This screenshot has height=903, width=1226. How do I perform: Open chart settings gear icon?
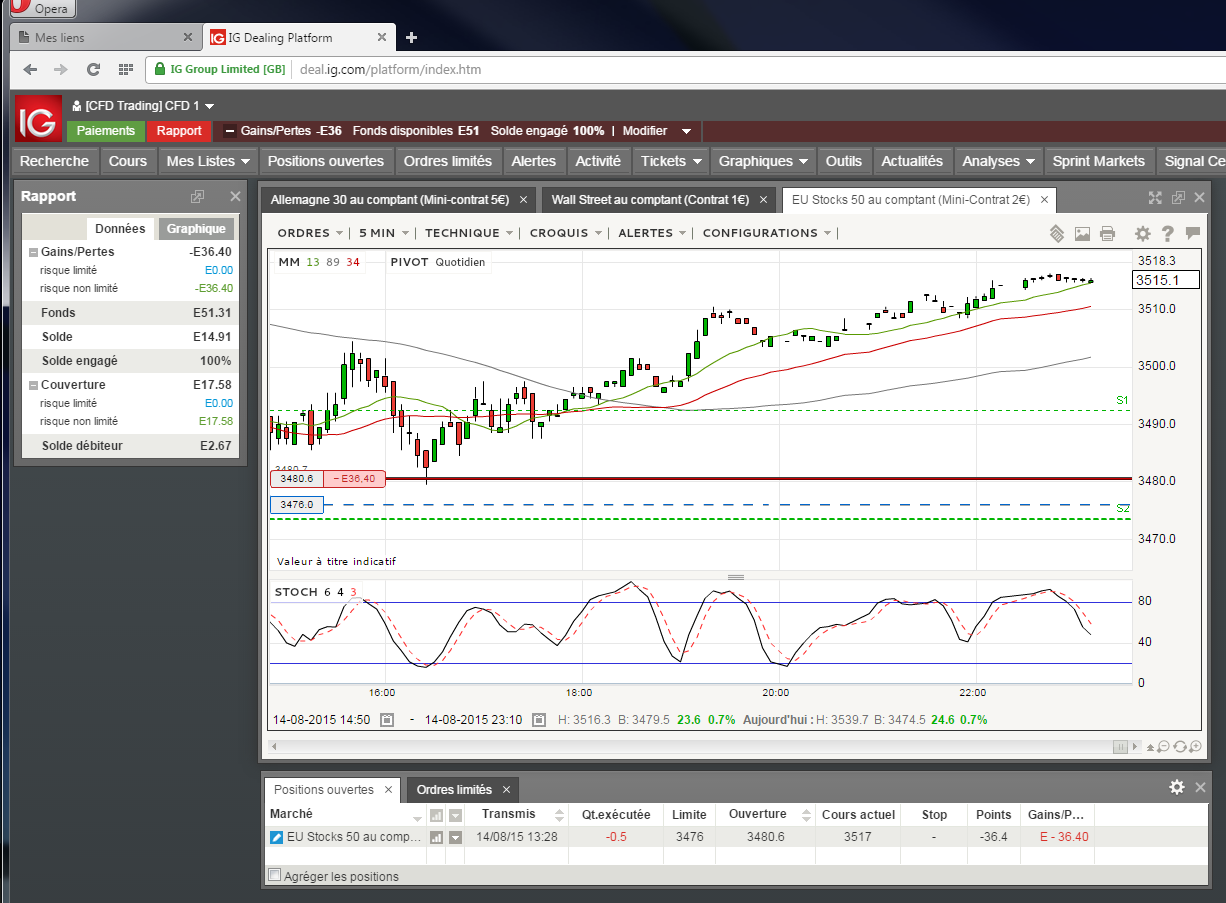point(1142,234)
